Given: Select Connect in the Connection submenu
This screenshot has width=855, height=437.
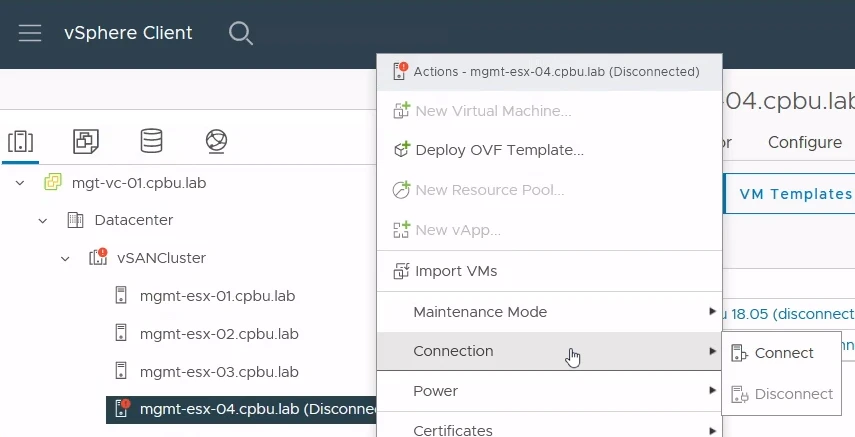Looking at the screenshot, I should pyautogui.click(x=781, y=353).
